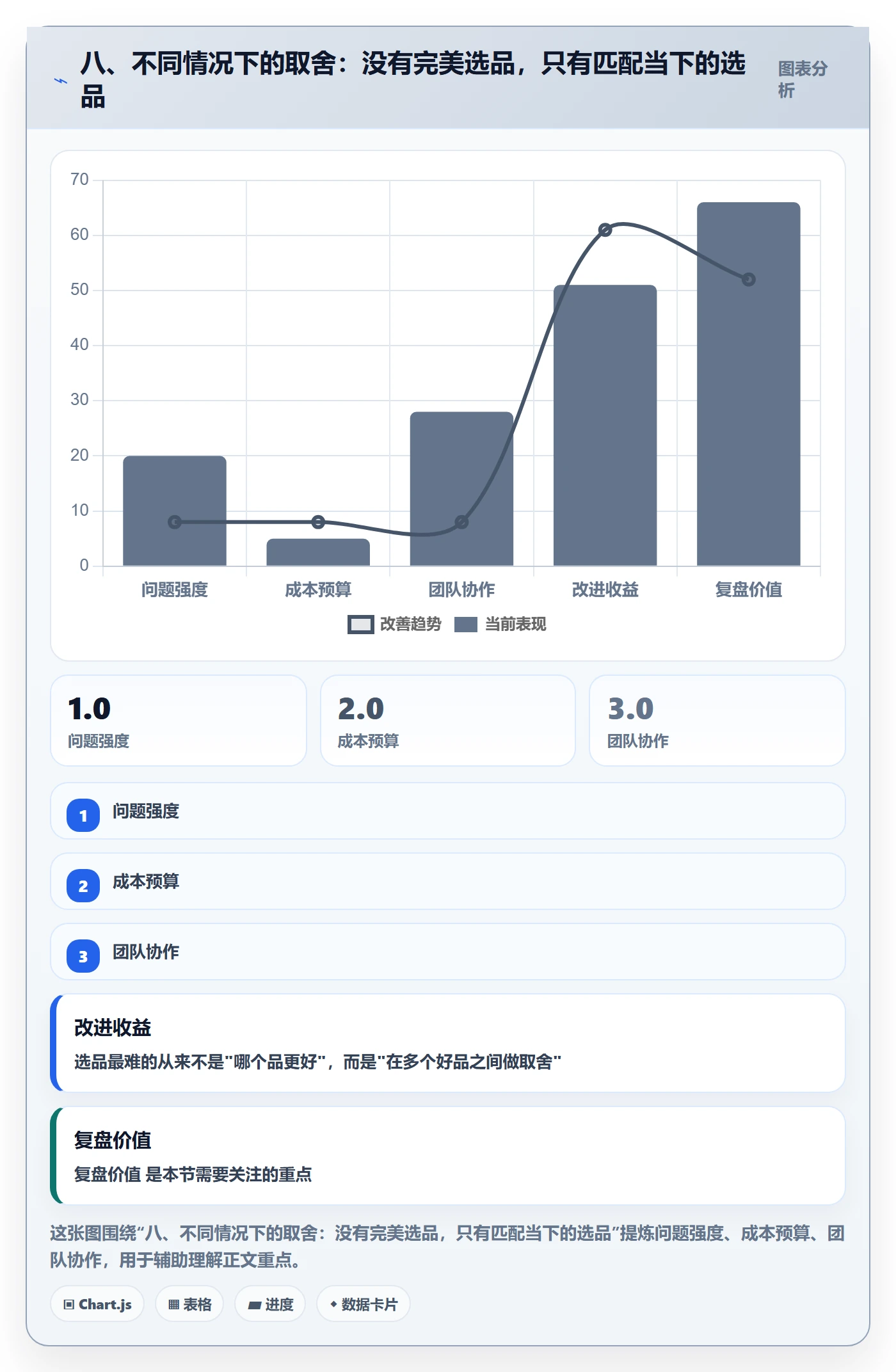The image size is (896, 1372).
Task: Click the 复盘价值 x-axis label
Action: point(749,589)
